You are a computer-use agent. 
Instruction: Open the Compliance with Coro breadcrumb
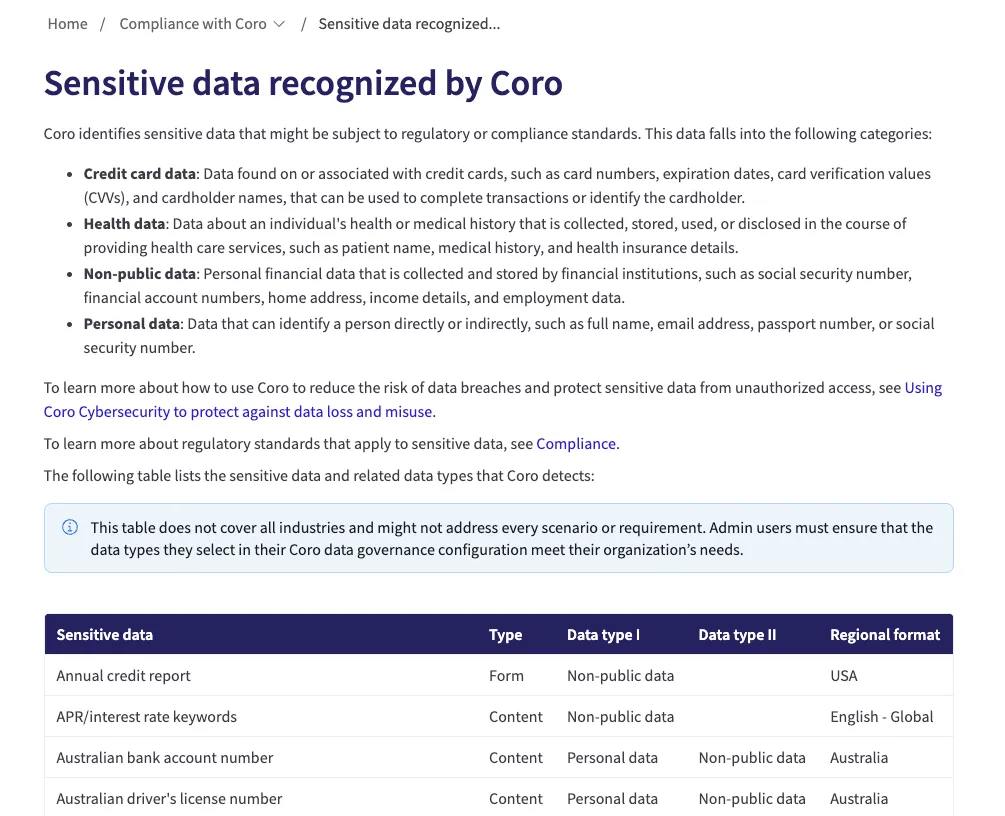coord(193,24)
